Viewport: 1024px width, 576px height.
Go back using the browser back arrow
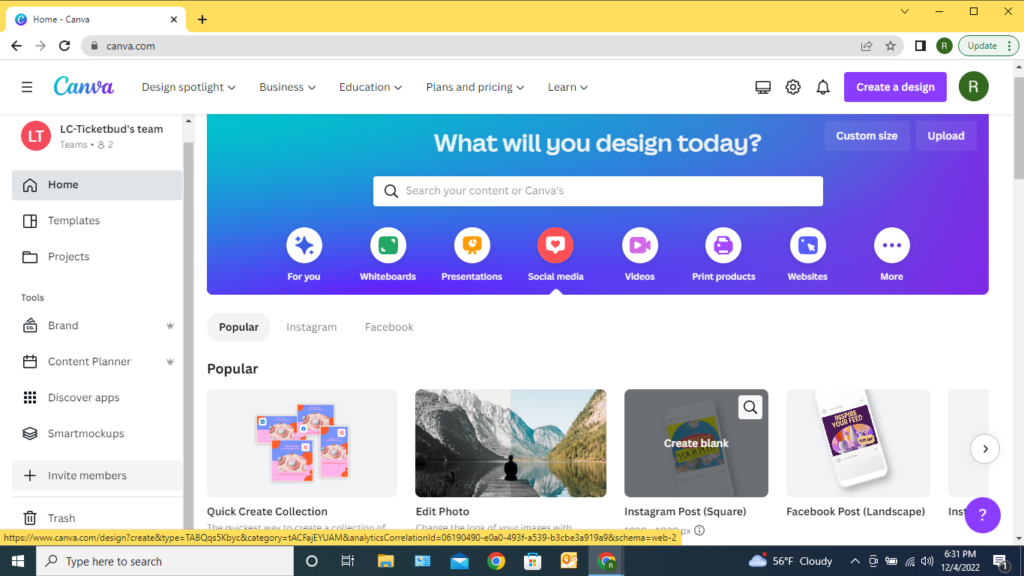point(16,46)
